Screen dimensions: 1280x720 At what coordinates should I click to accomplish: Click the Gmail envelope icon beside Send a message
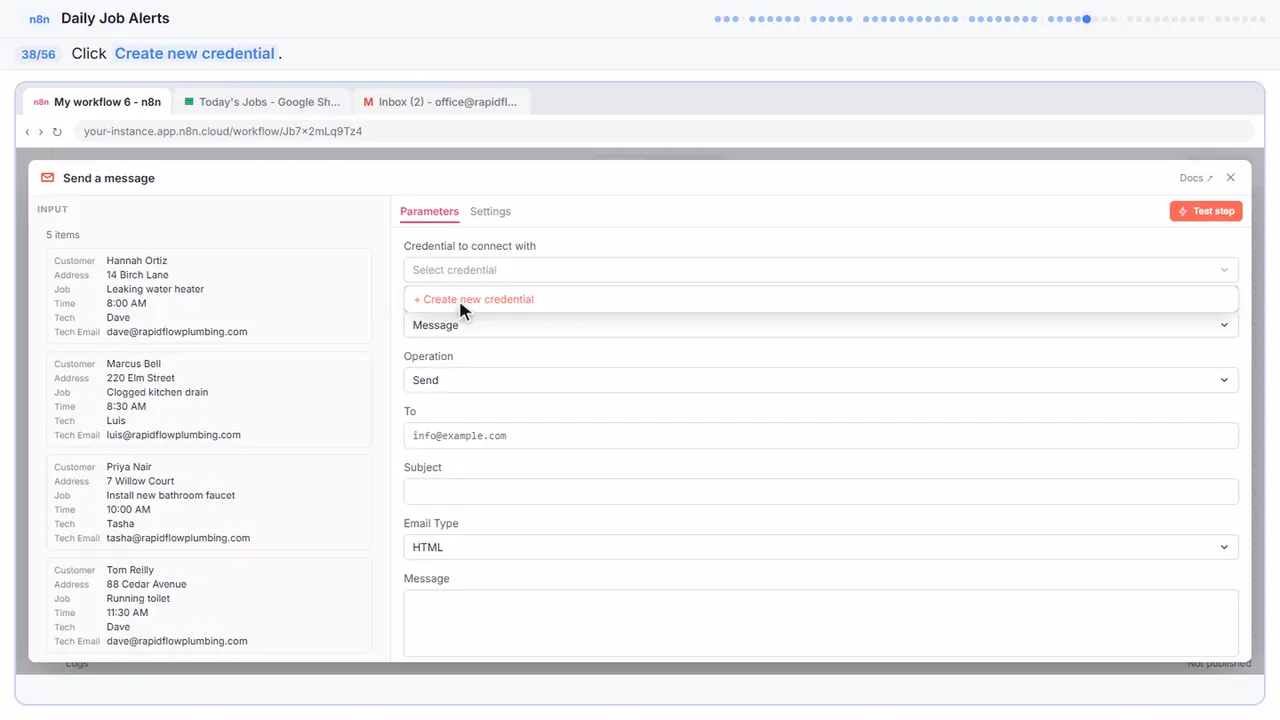[x=47, y=178]
